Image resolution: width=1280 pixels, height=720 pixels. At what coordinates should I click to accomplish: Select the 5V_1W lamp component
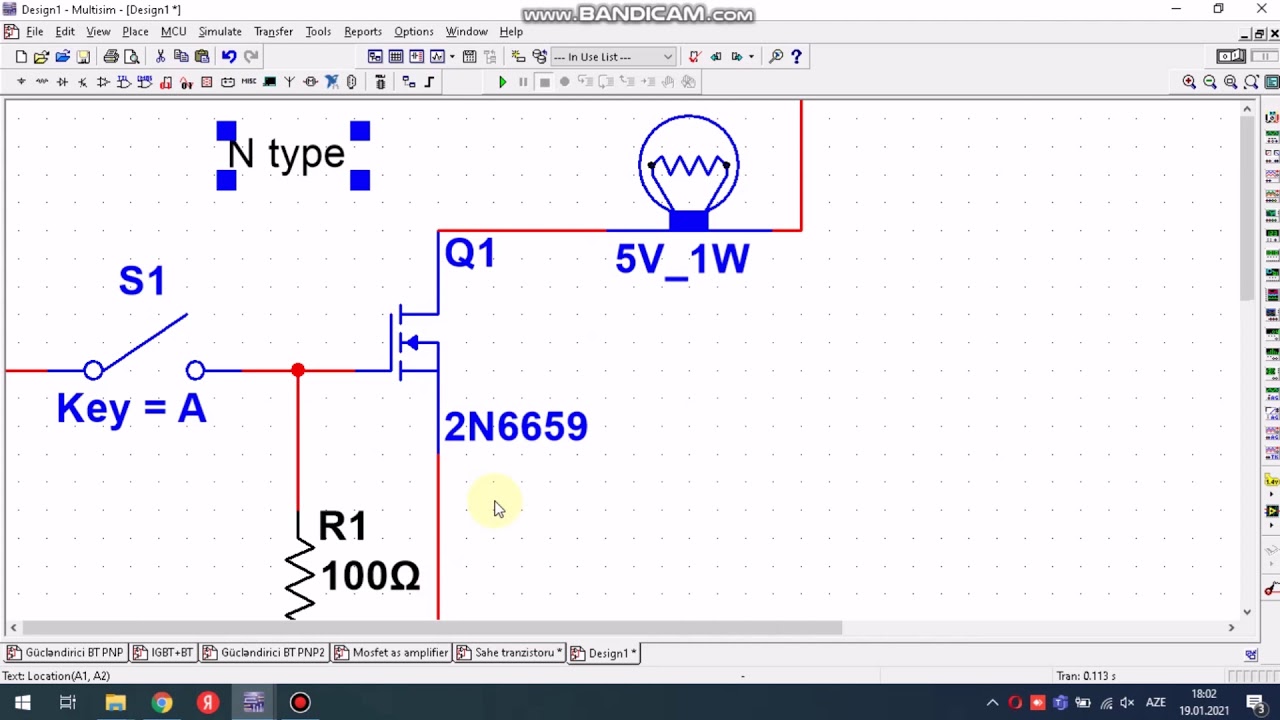689,174
